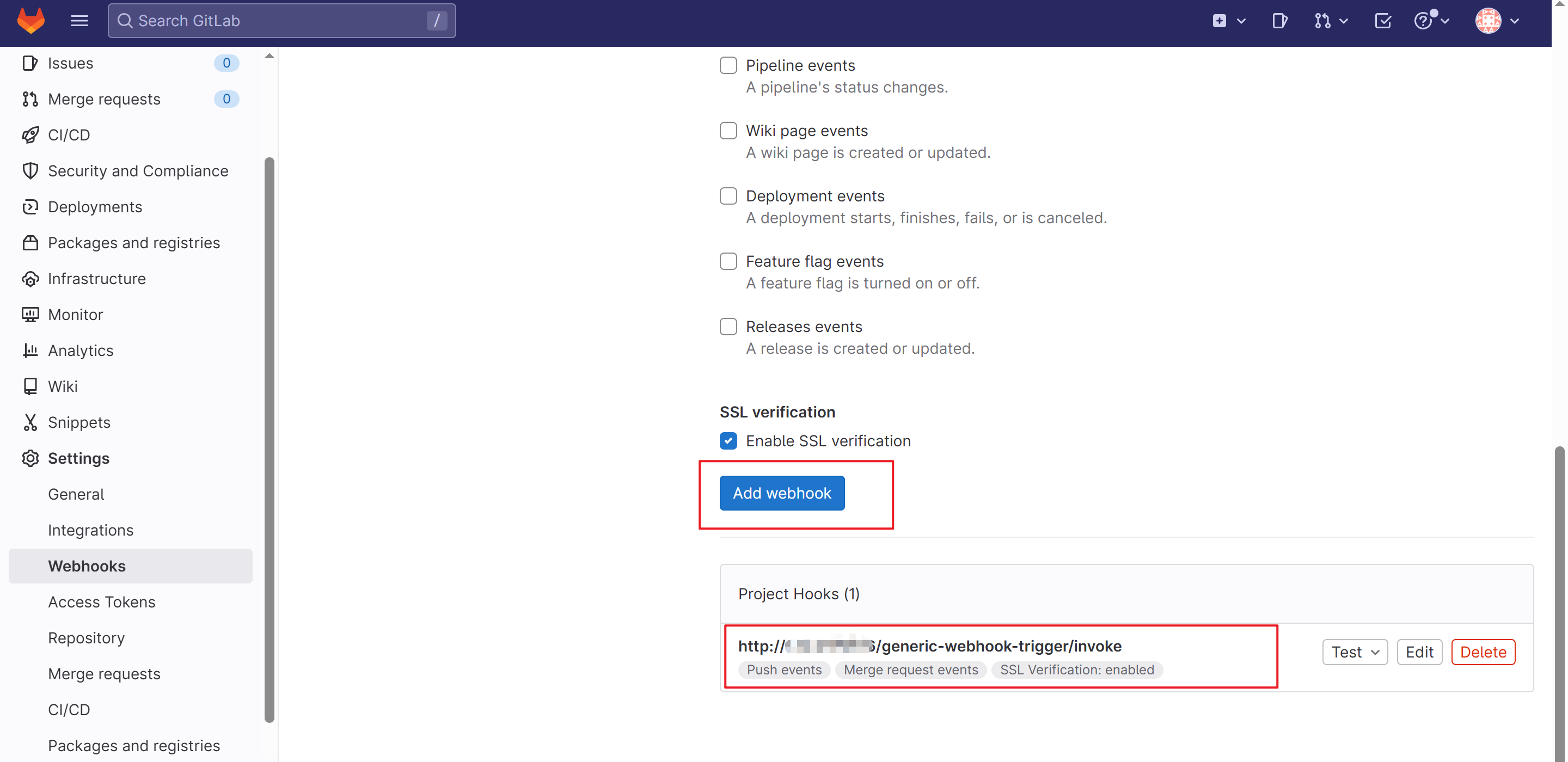Uncheck Enable SSL verification

(728, 441)
